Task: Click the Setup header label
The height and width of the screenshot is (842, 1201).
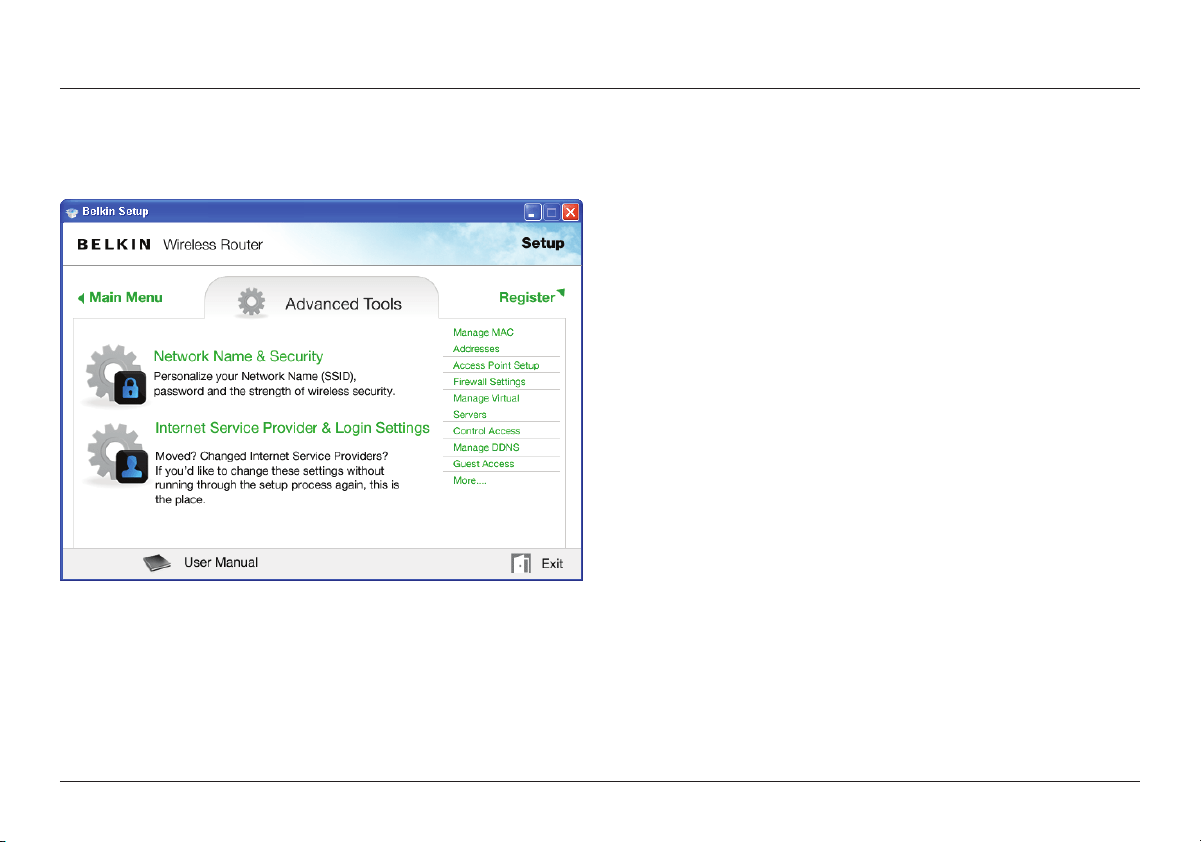Action: pyautogui.click(x=543, y=243)
